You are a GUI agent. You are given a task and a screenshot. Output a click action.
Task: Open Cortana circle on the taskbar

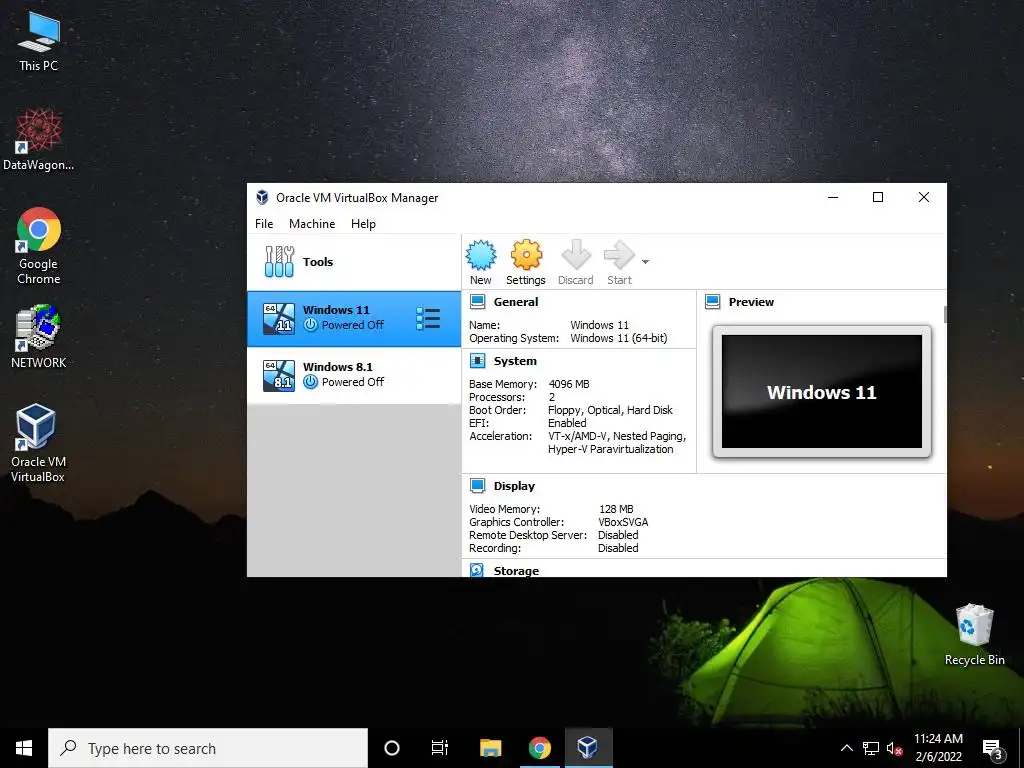[x=392, y=748]
